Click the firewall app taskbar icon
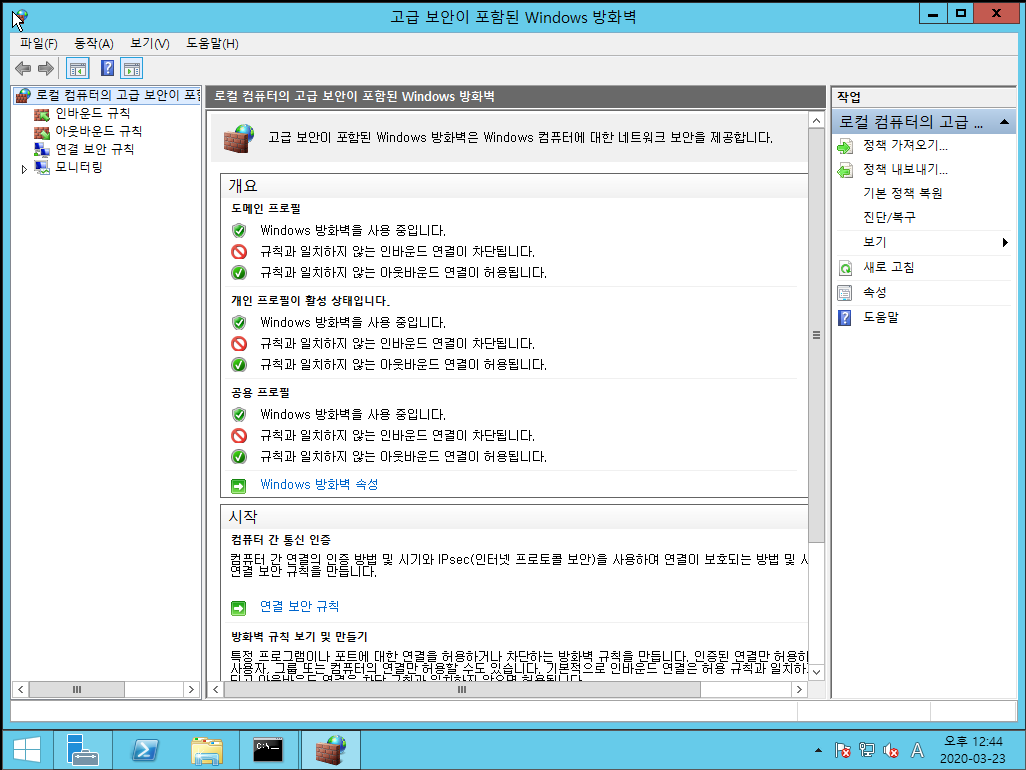Screen dimensions: 1026x770 [330, 750]
